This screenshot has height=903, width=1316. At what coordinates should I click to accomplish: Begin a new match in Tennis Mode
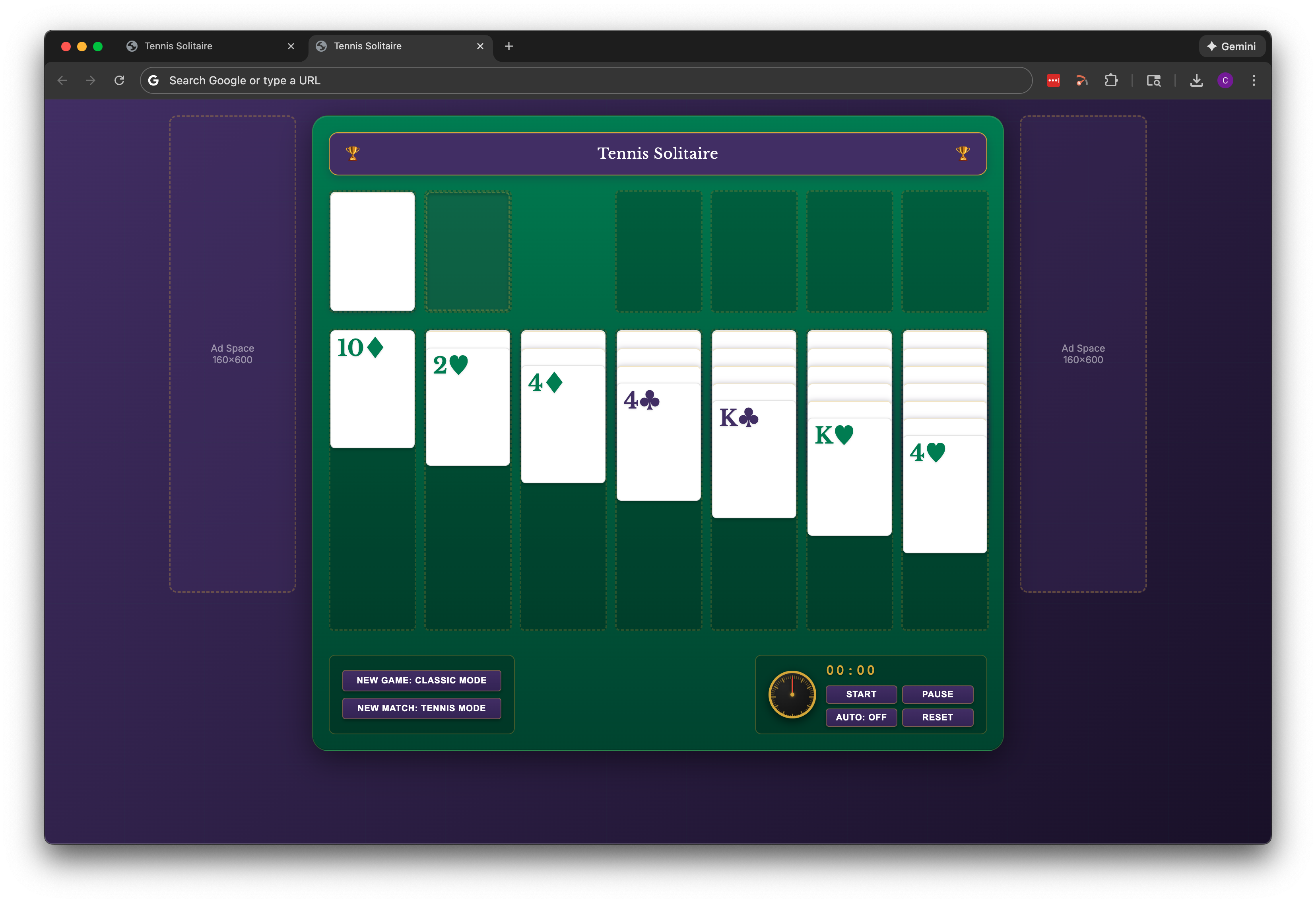pyautogui.click(x=421, y=708)
